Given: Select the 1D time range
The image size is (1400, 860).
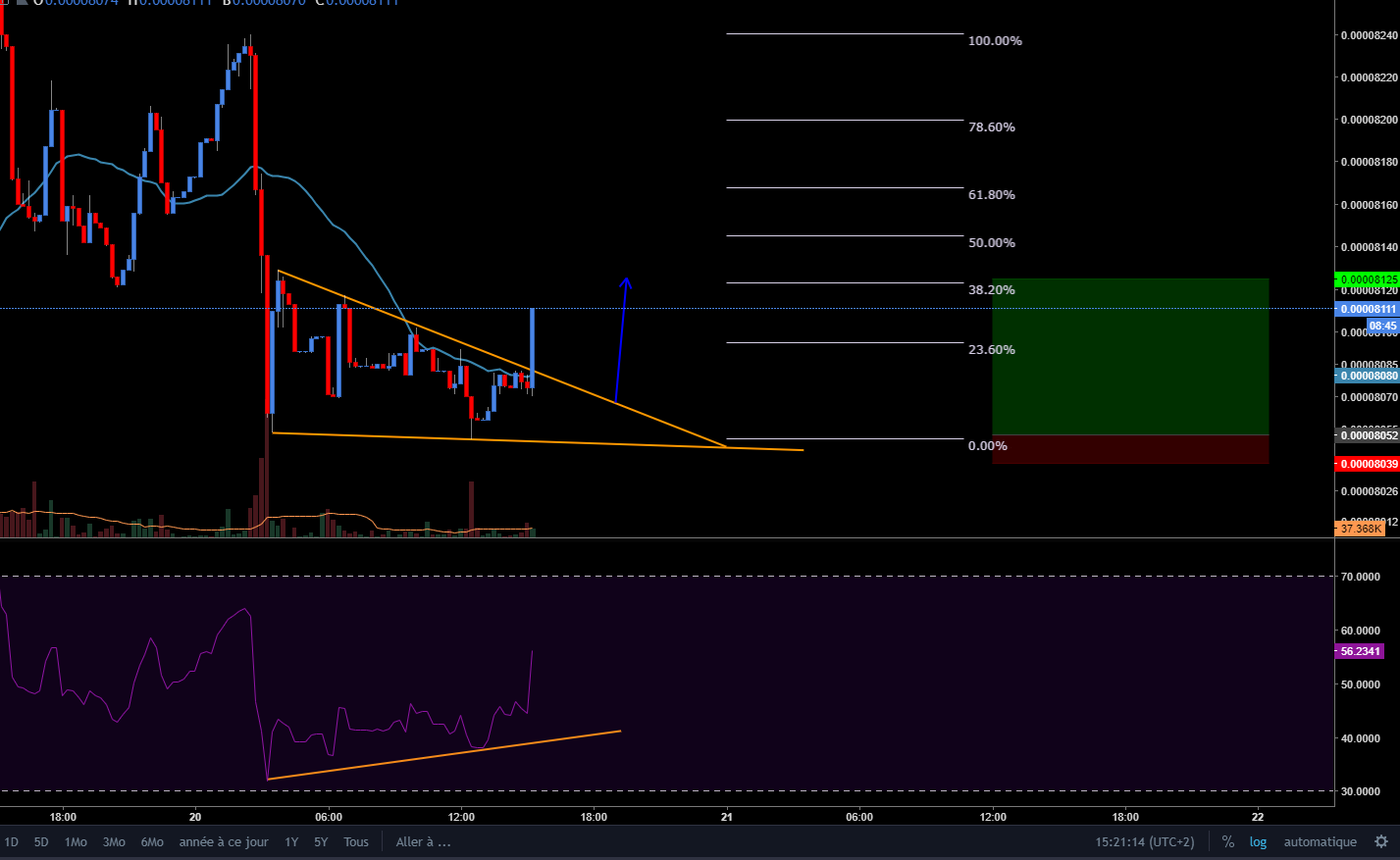Looking at the screenshot, I should point(12,841).
